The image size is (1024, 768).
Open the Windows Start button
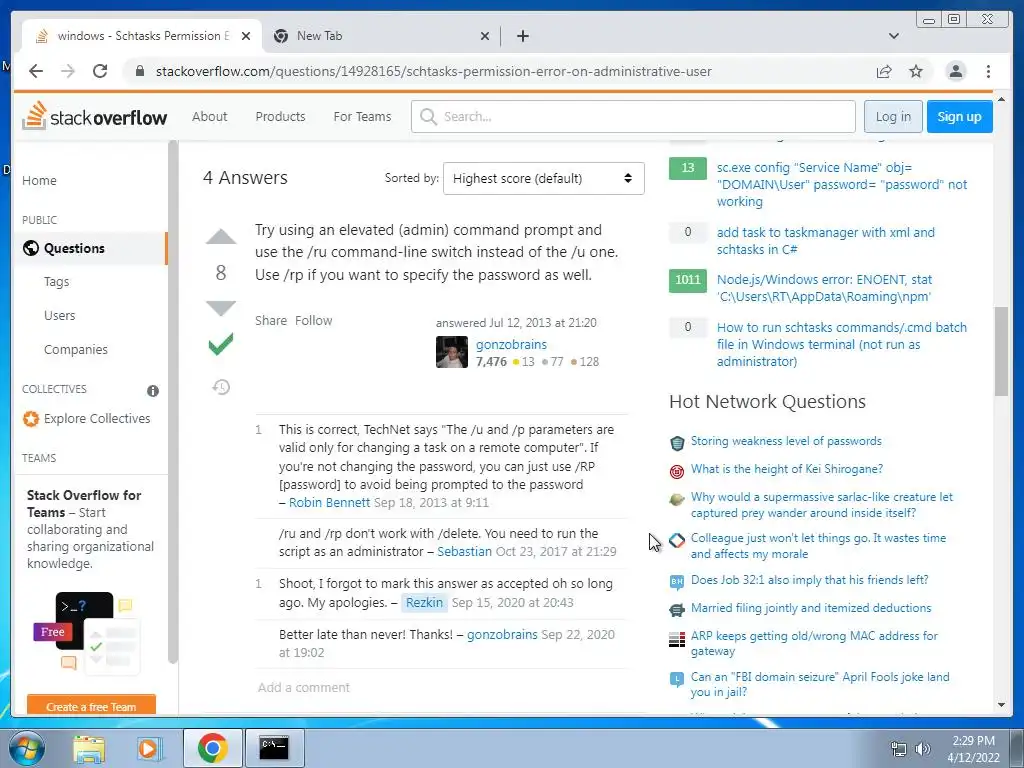coord(27,748)
